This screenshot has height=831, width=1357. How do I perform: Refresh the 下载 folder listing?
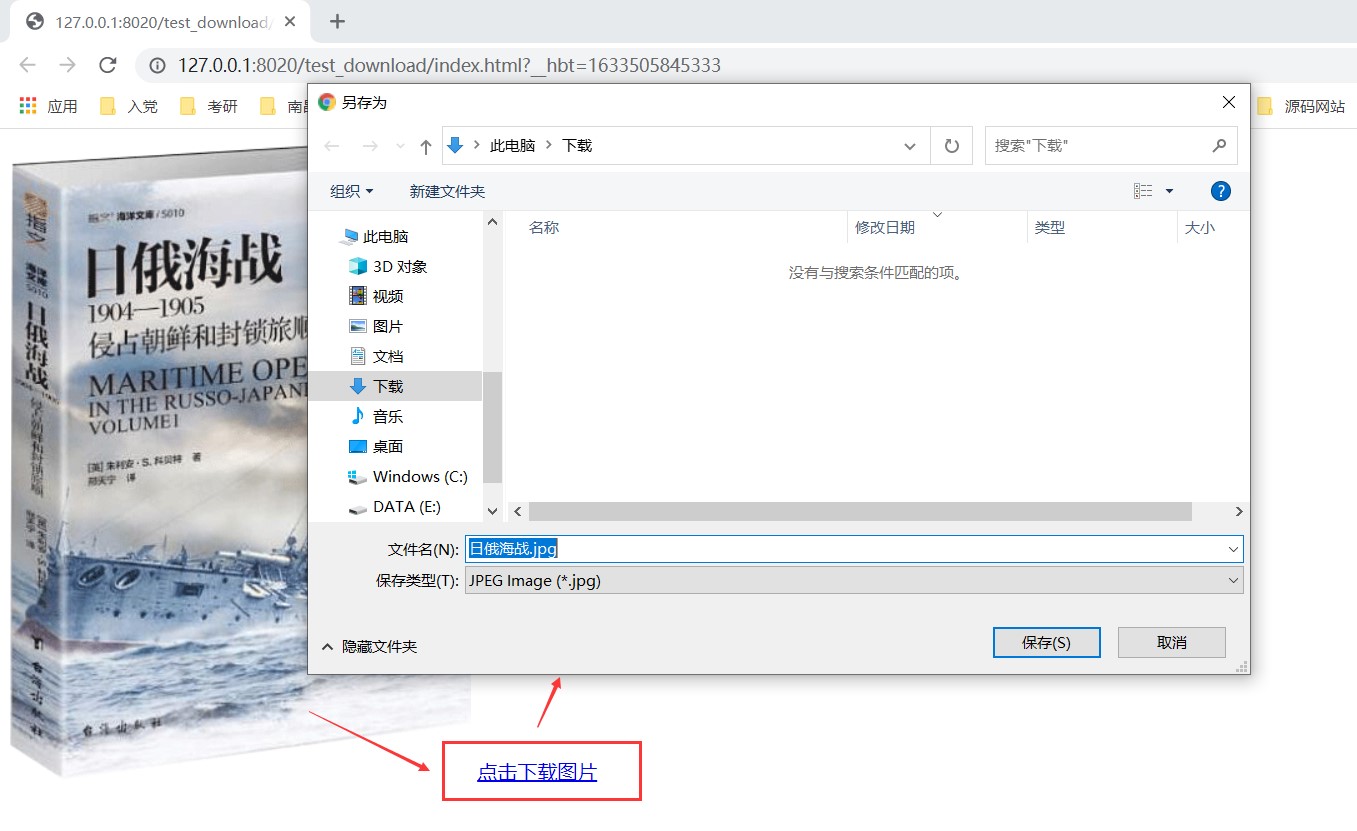coord(952,146)
